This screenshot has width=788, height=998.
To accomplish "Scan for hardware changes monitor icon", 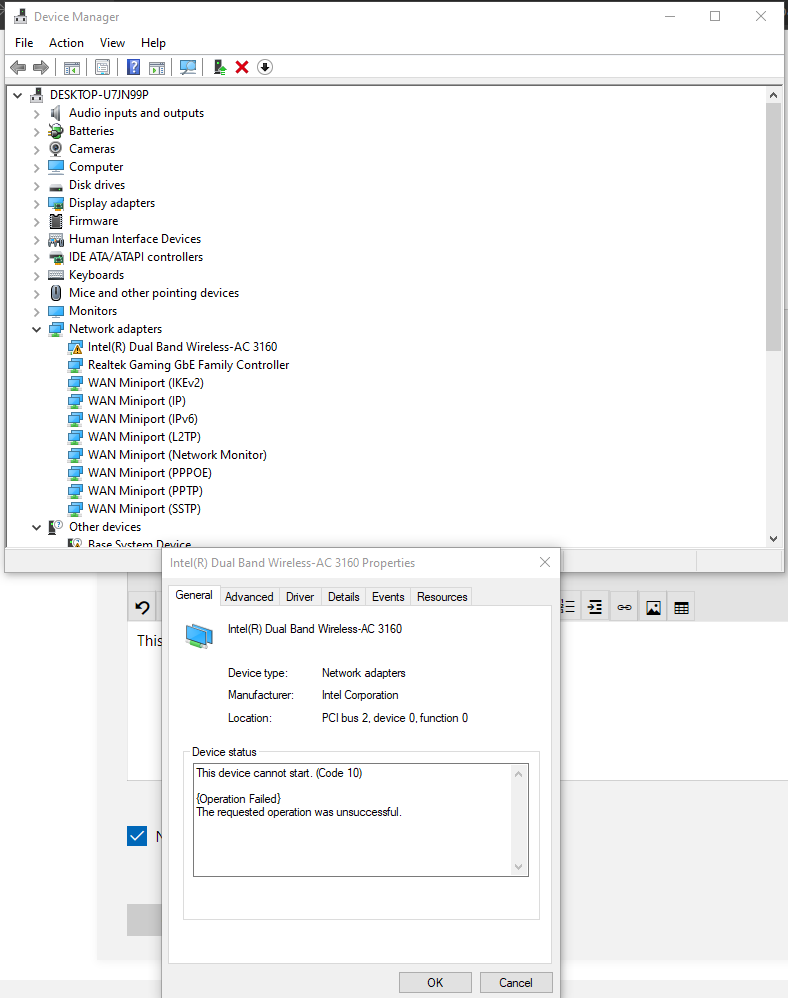I will coord(188,67).
